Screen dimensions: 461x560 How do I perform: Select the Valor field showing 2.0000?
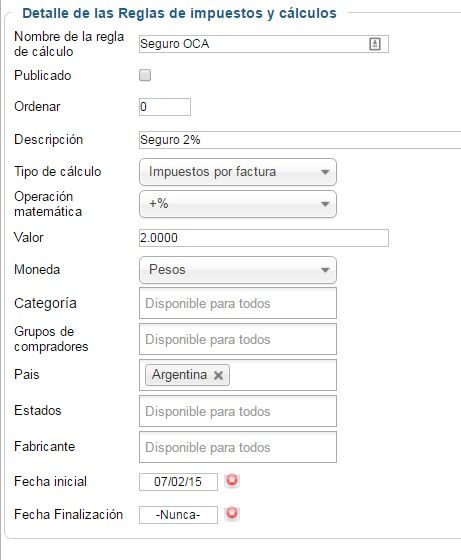264,238
